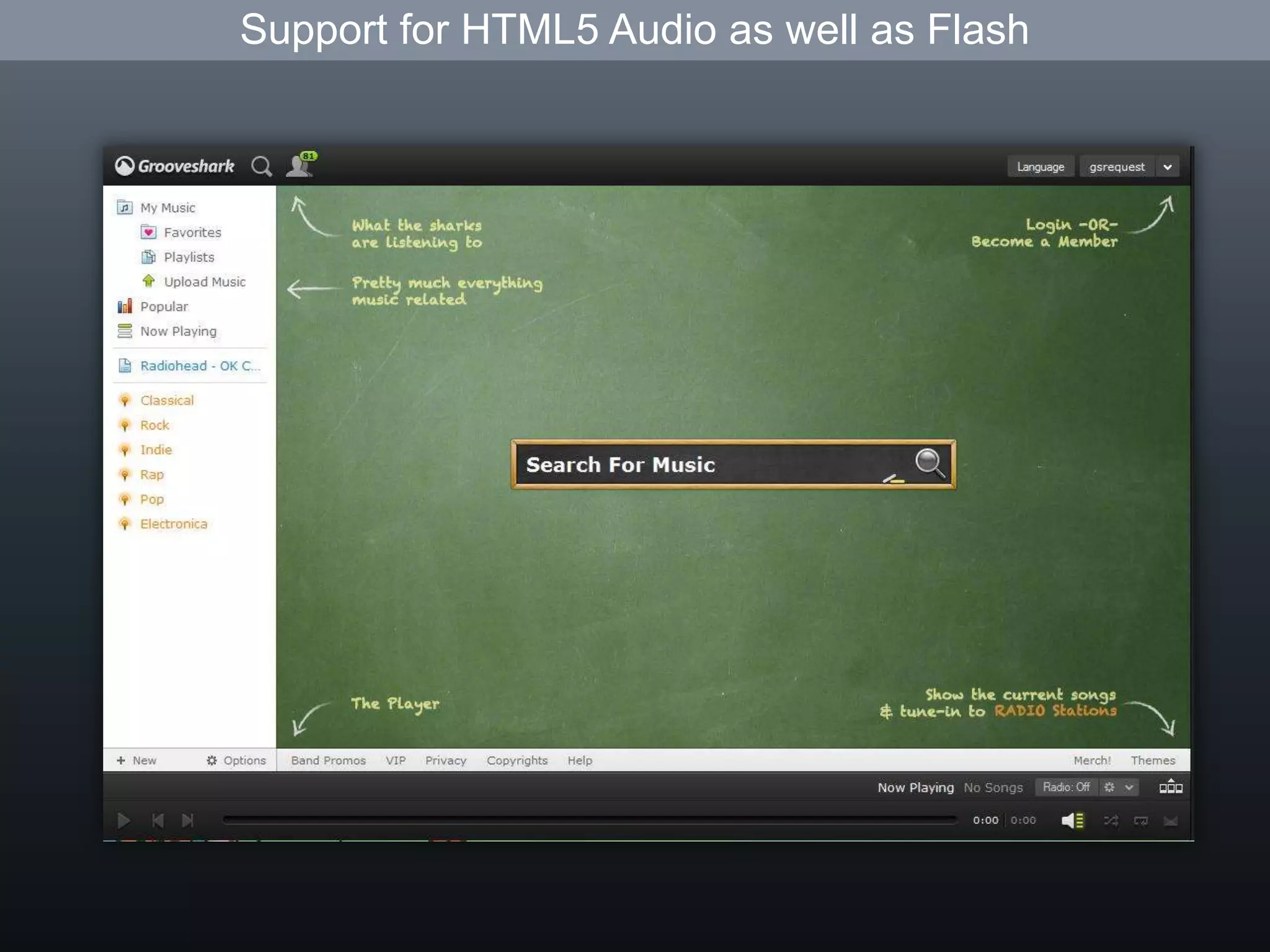Open the Radiohead - OK C... playlist
The height and width of the screenshot is (952, 1270).
200,366
